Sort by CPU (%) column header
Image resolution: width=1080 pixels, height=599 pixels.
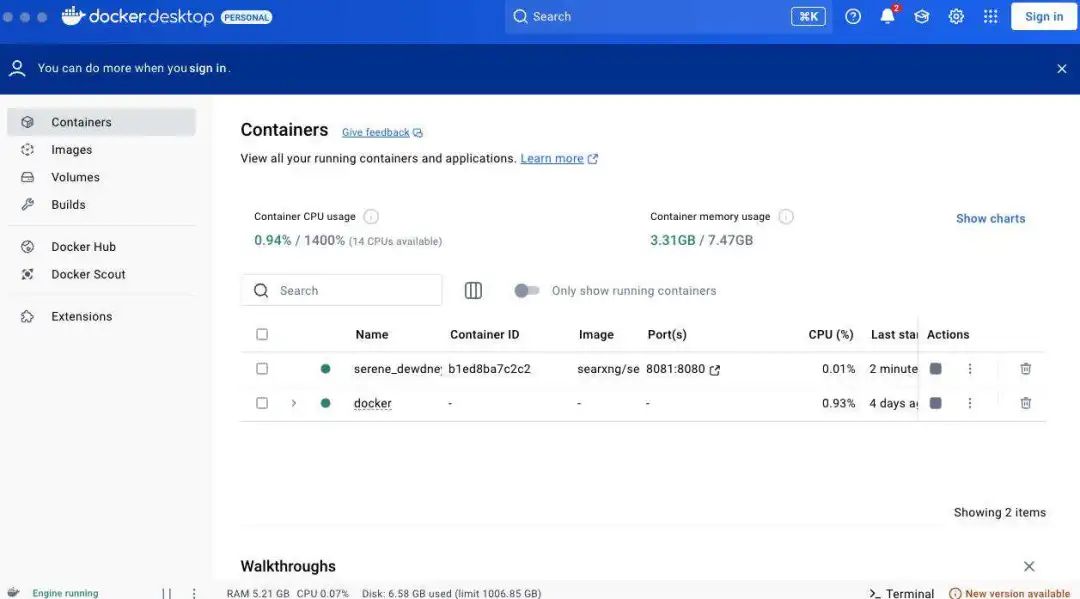(831, 335)
